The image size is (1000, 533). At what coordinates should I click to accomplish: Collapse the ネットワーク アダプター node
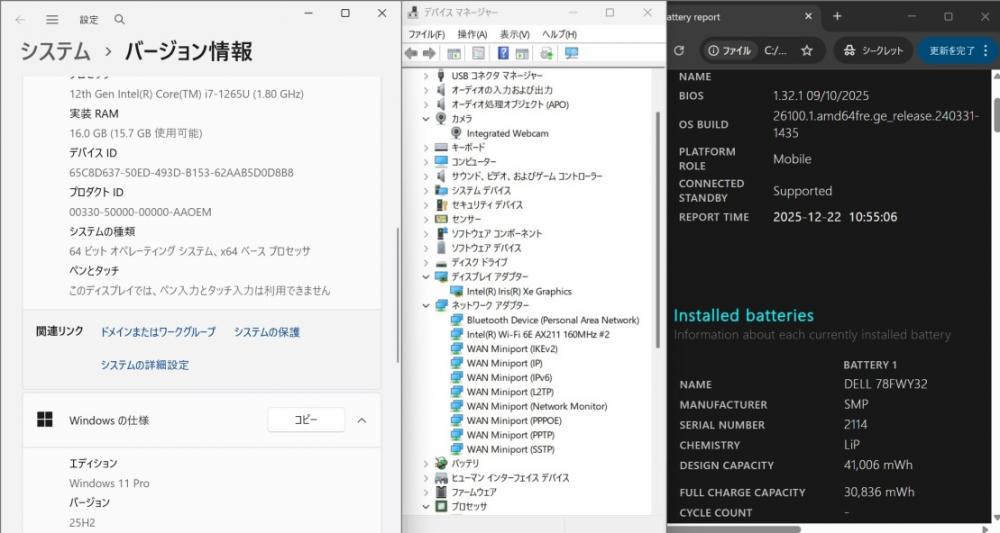[426, 305]
